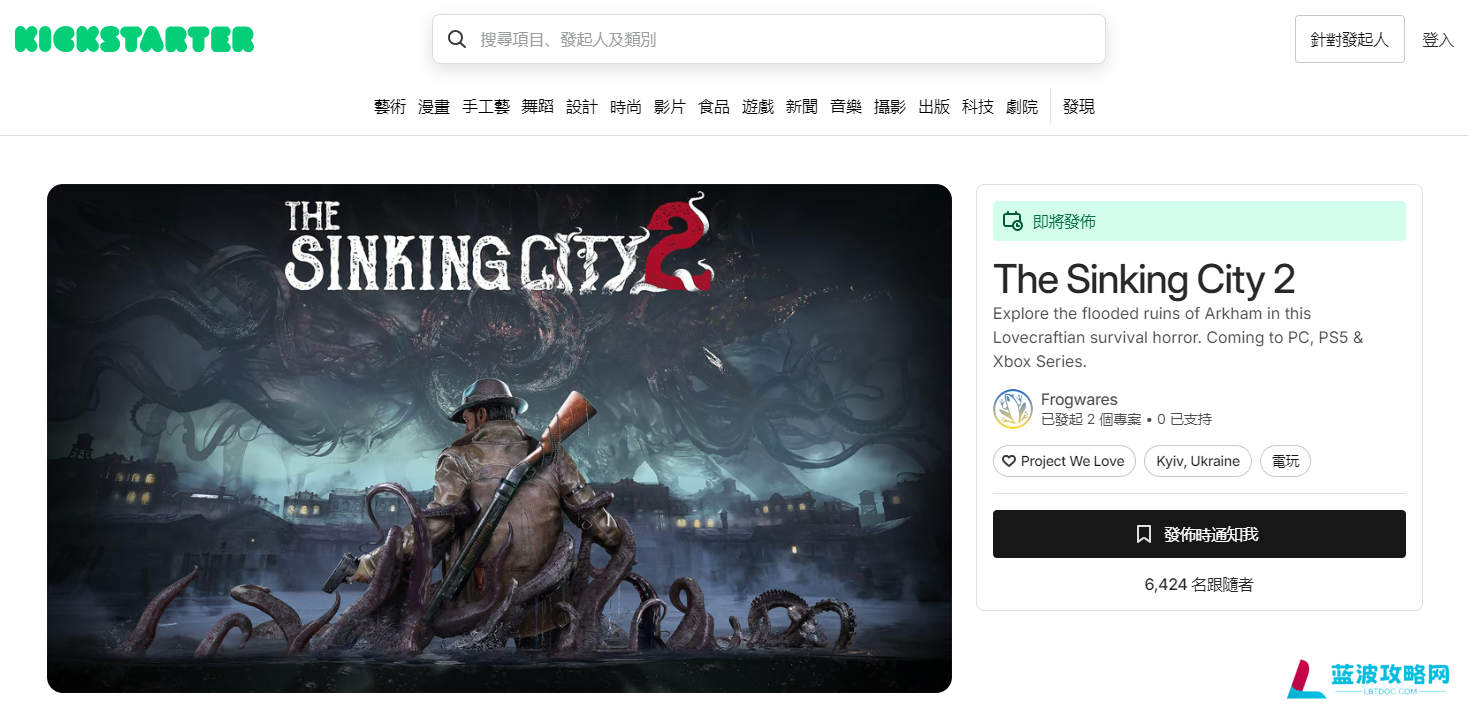The width and height of the screenshot is (1468, 704).
Task: Click the calendar icon beside 即將發佈
Action: [1013, 221]
